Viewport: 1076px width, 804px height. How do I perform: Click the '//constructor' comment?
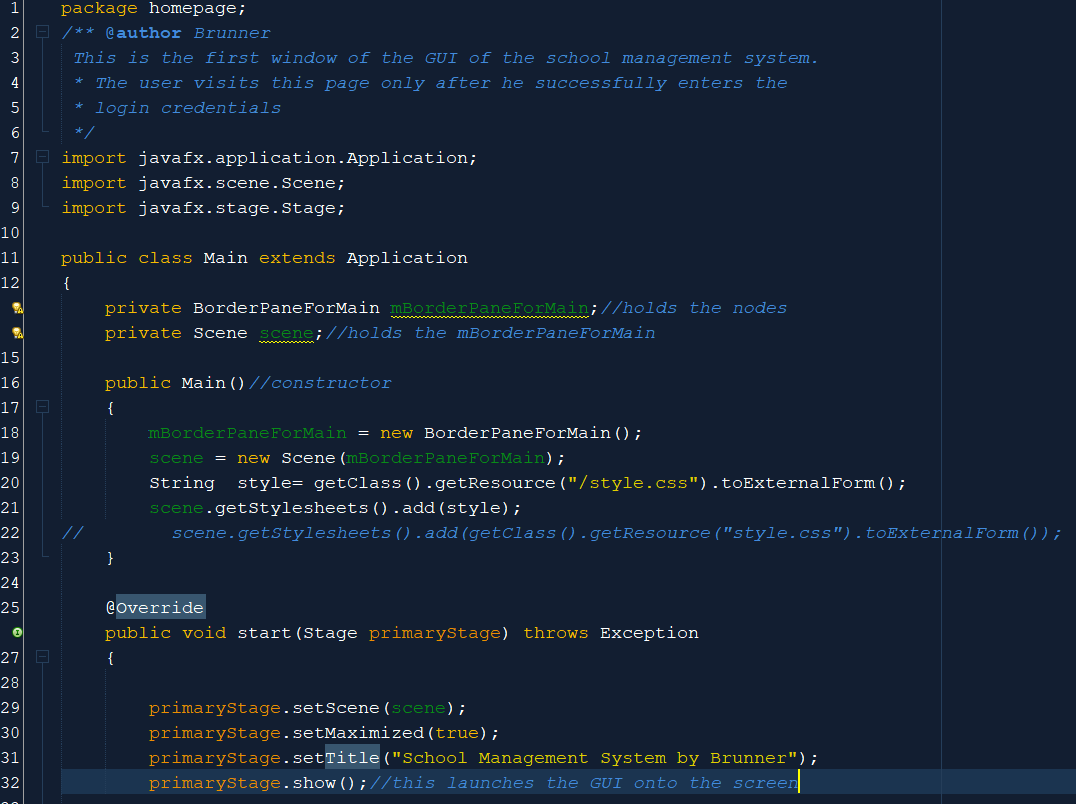(x=320, y=383)
